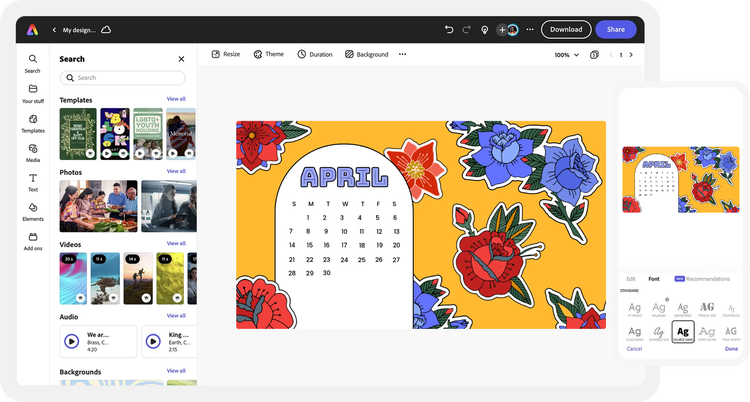Click the cloud sync status icon

(106, 30)
